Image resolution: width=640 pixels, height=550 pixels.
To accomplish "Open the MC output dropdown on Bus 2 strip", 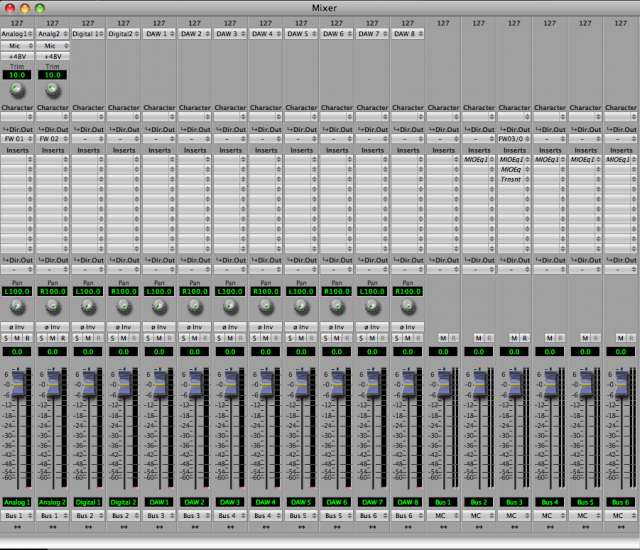I will pos(479,516).
